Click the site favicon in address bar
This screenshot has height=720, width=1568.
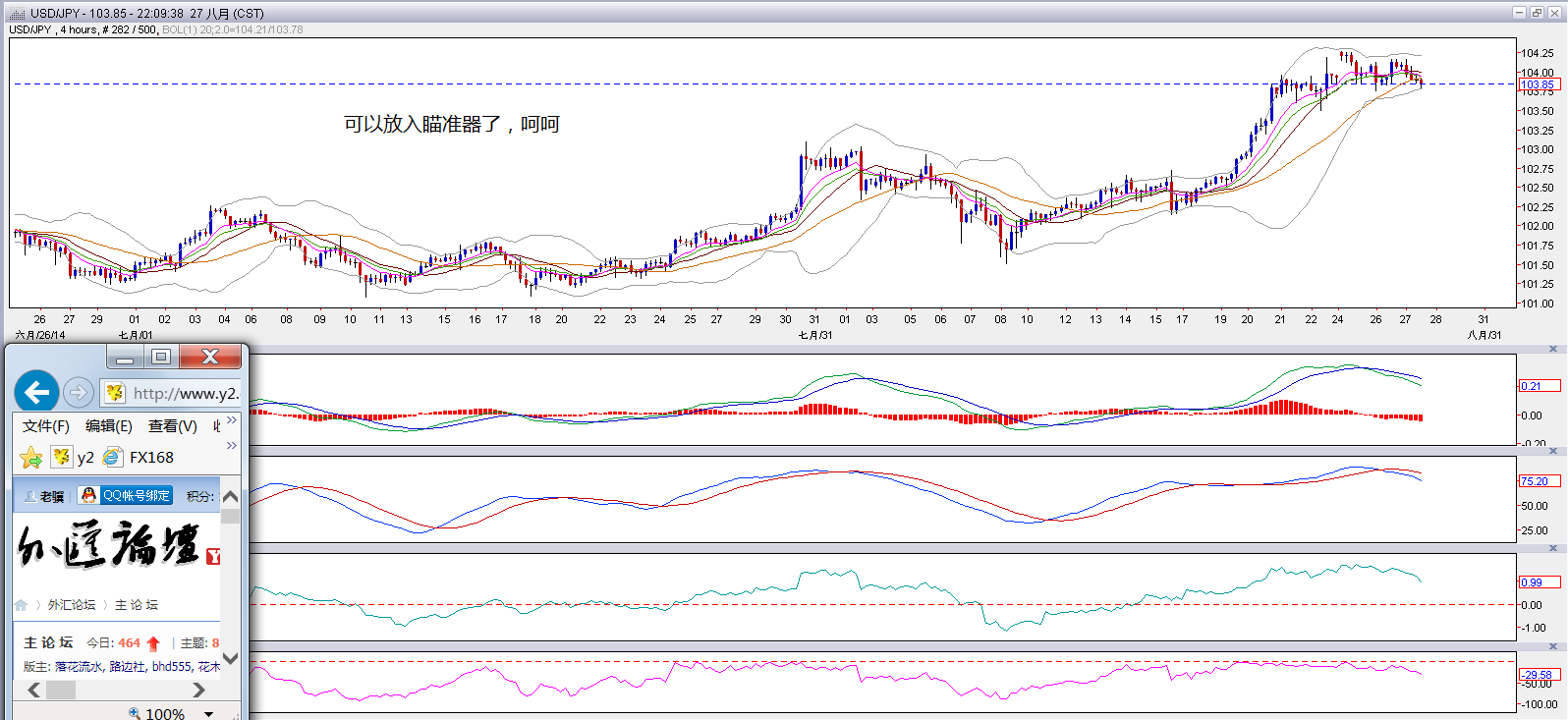click(115, 393)
